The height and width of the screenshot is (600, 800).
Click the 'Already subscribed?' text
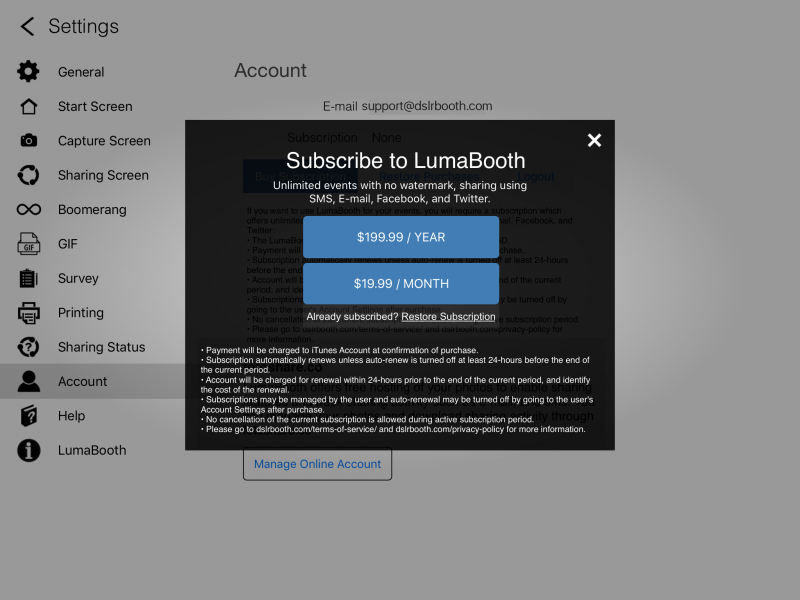pos(352,317)
